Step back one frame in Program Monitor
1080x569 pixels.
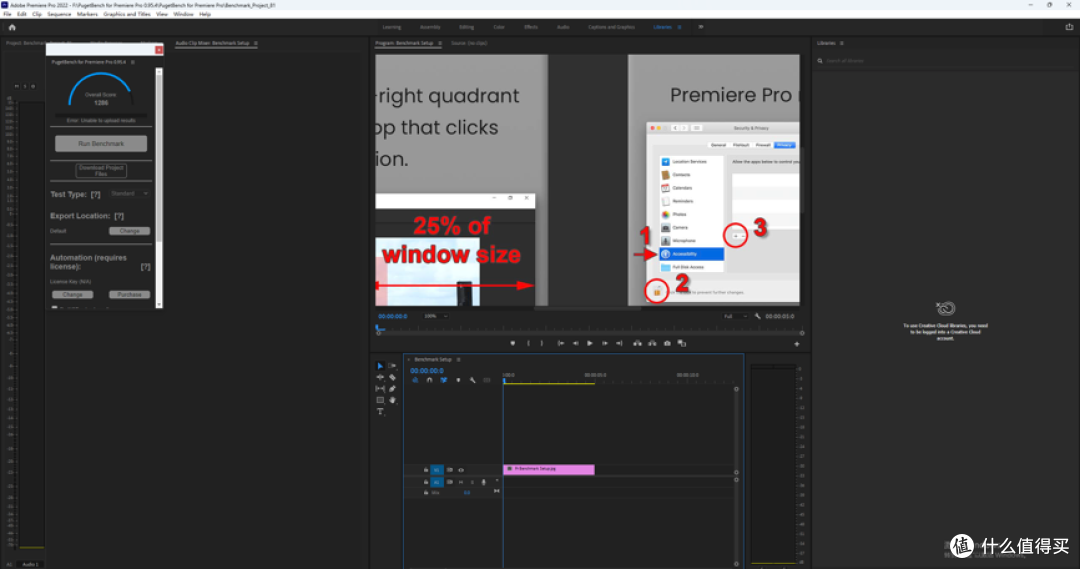575,343
